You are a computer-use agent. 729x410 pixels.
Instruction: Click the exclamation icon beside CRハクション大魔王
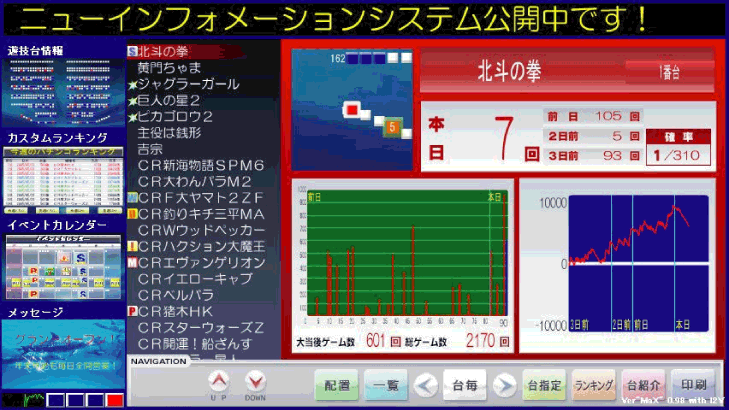pyautogui.click(x=133, y=246)
